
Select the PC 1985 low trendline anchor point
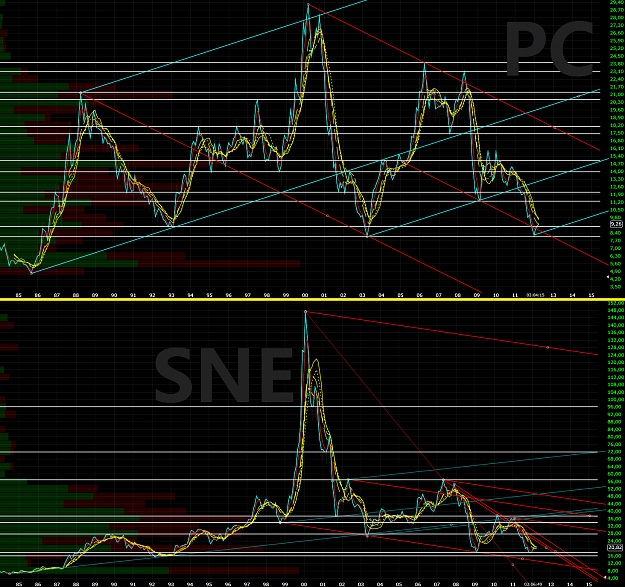32,273
